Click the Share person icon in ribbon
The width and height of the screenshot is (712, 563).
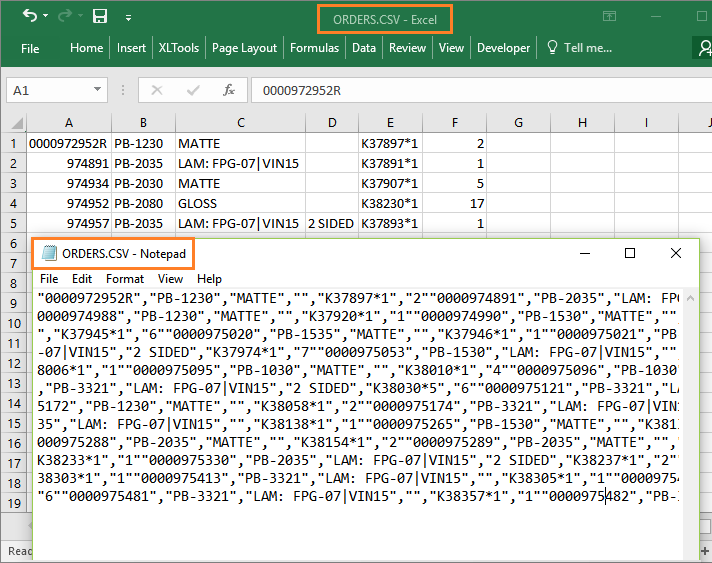704,47
